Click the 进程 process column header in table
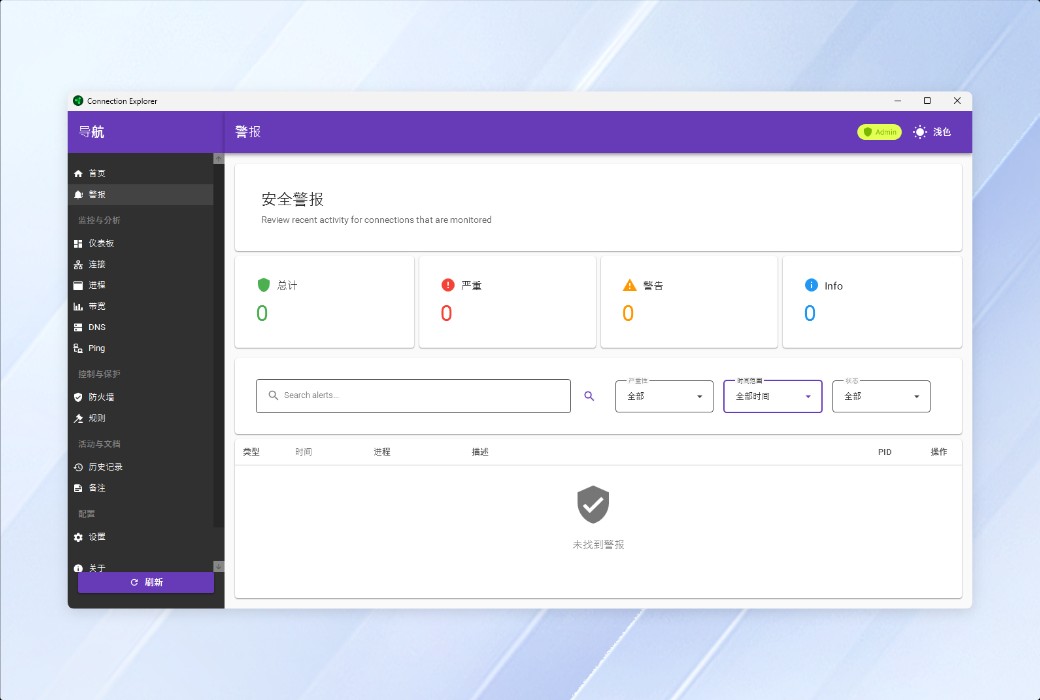 pos(382,452)
